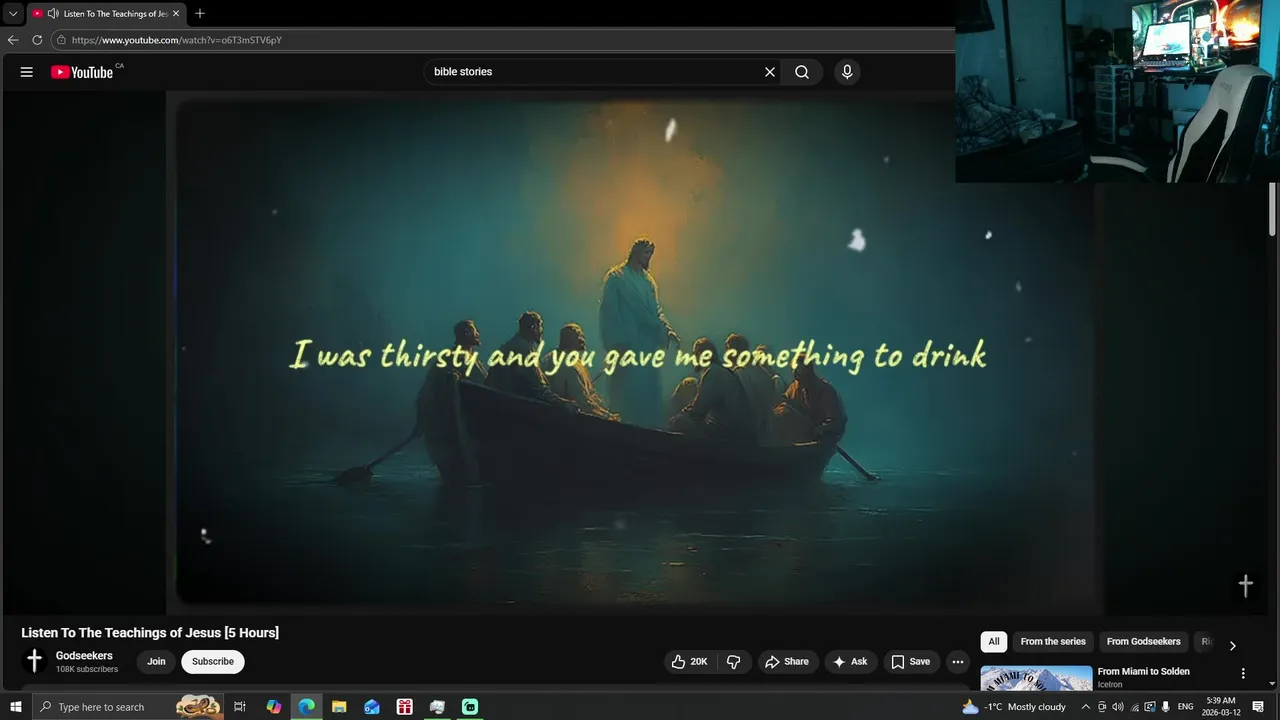Open Microsoft Edge on the taskbar
Screen dimensions: 1280x720
307,707
